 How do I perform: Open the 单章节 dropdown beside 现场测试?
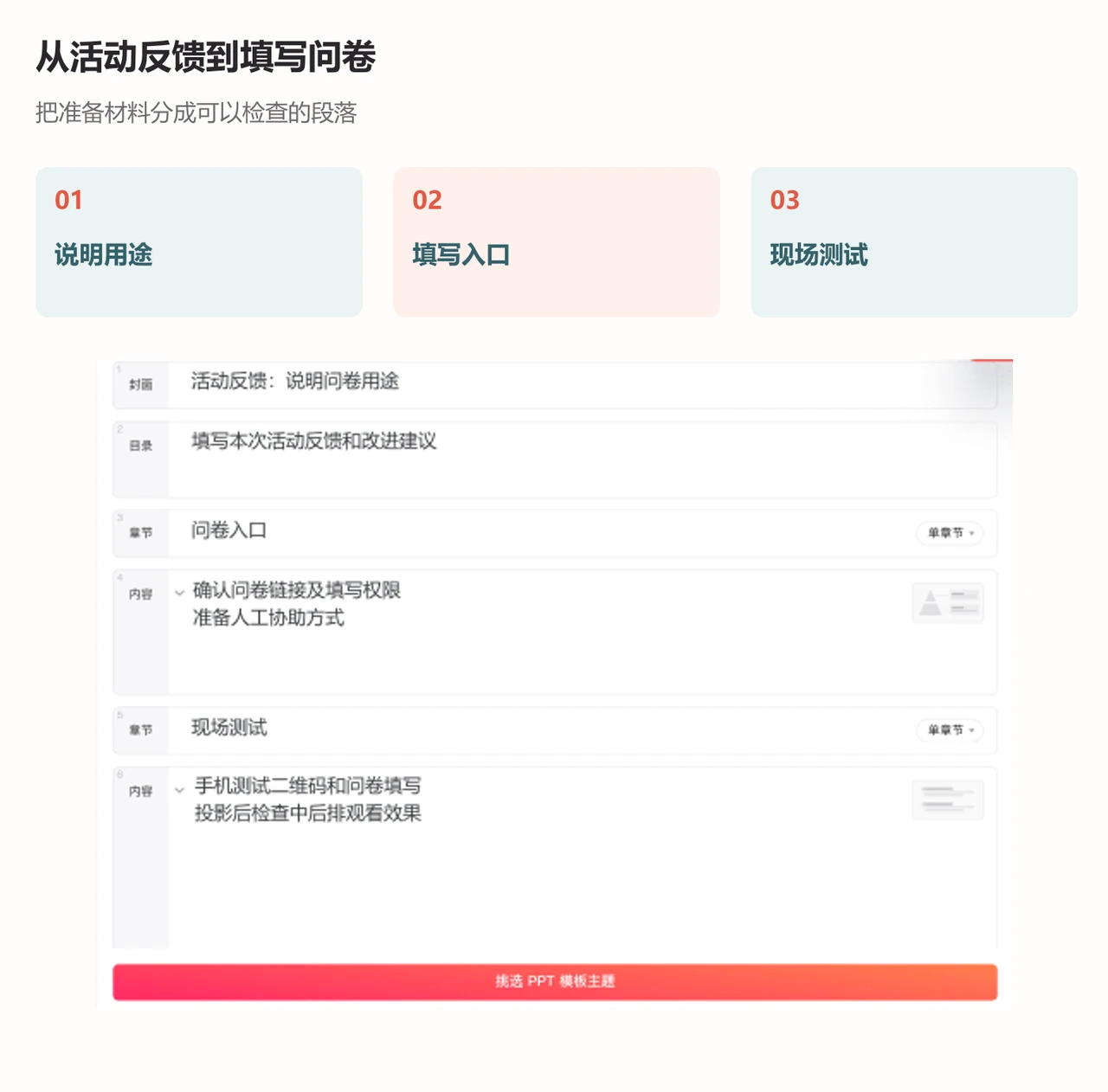[950, 730]
